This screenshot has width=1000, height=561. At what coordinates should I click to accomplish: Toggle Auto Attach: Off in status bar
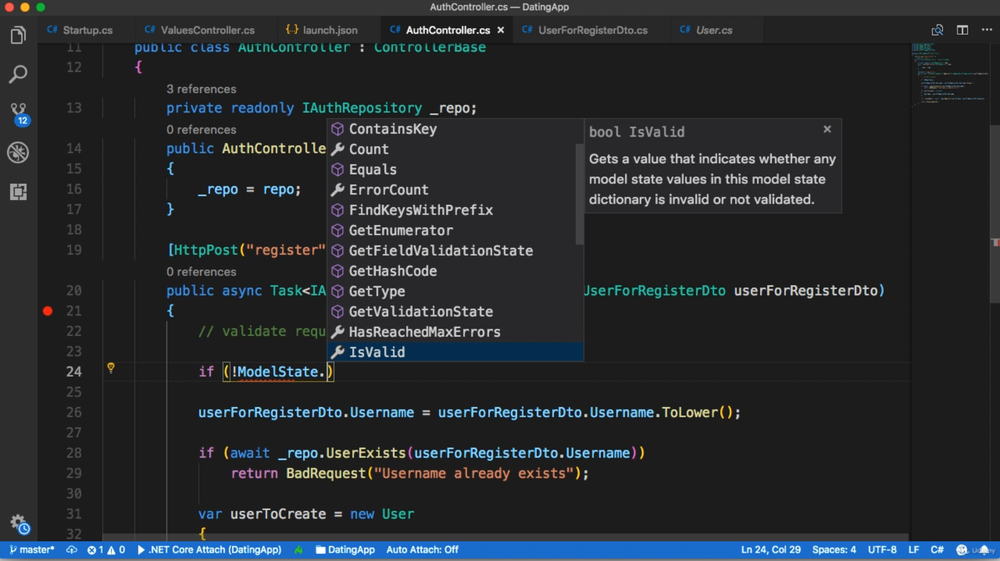coord(422,550)
